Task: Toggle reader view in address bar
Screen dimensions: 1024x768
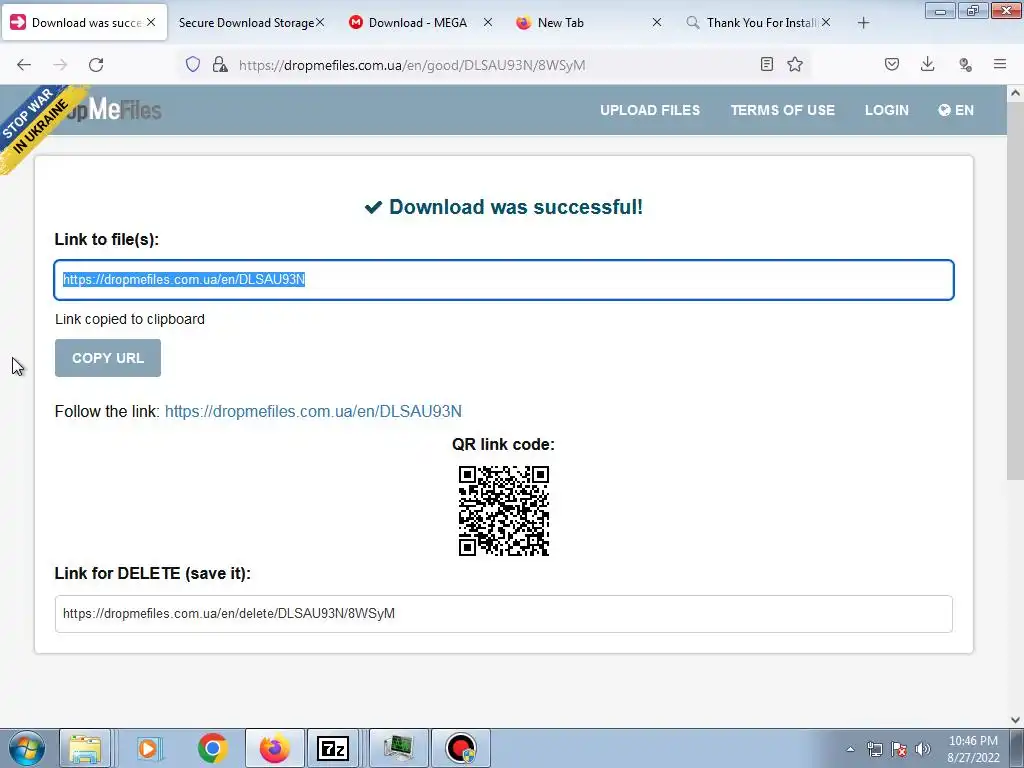Action: (767, 64)
